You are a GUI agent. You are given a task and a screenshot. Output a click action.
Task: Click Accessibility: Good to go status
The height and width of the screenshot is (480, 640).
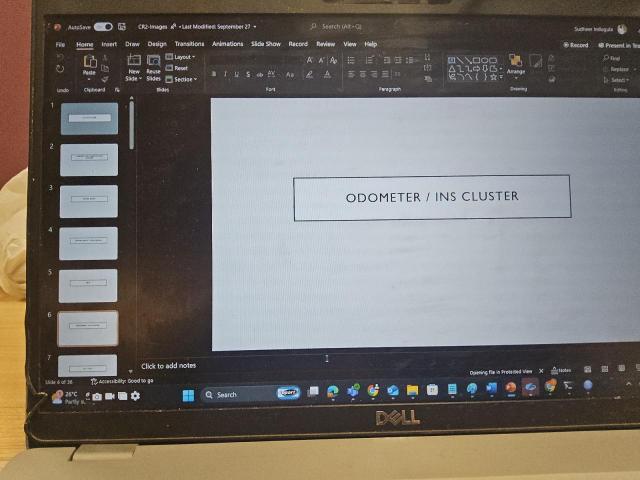point(122,381)
